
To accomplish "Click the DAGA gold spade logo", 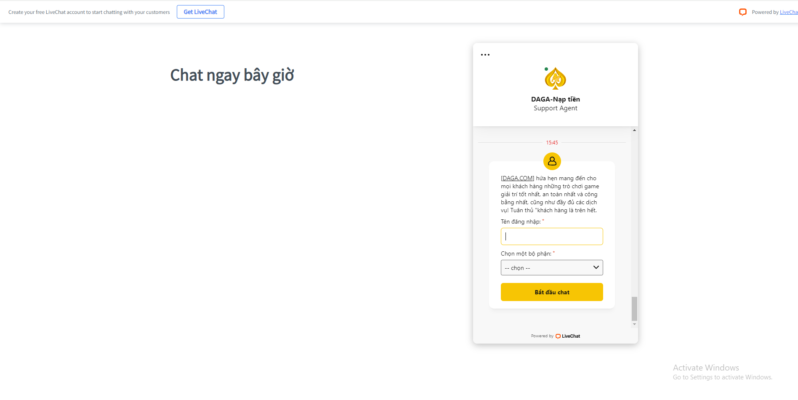I will click(555, 78).
